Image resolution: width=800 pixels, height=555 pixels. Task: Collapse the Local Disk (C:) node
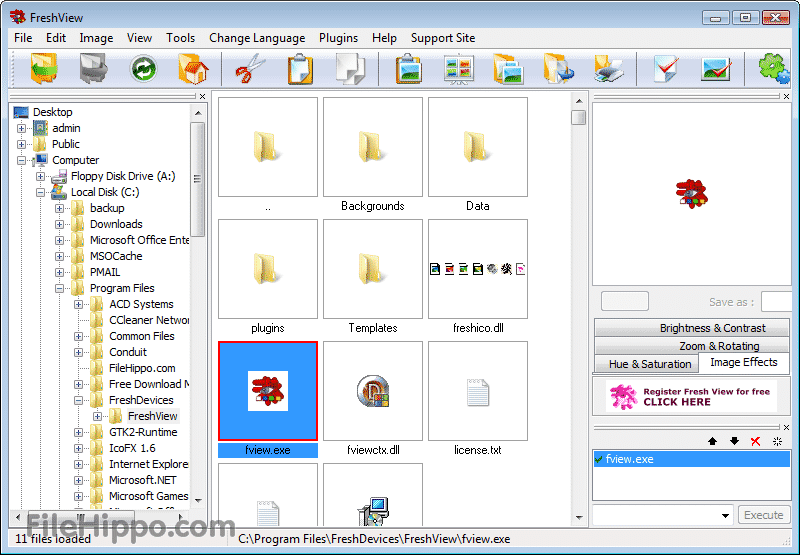(40, 192)
